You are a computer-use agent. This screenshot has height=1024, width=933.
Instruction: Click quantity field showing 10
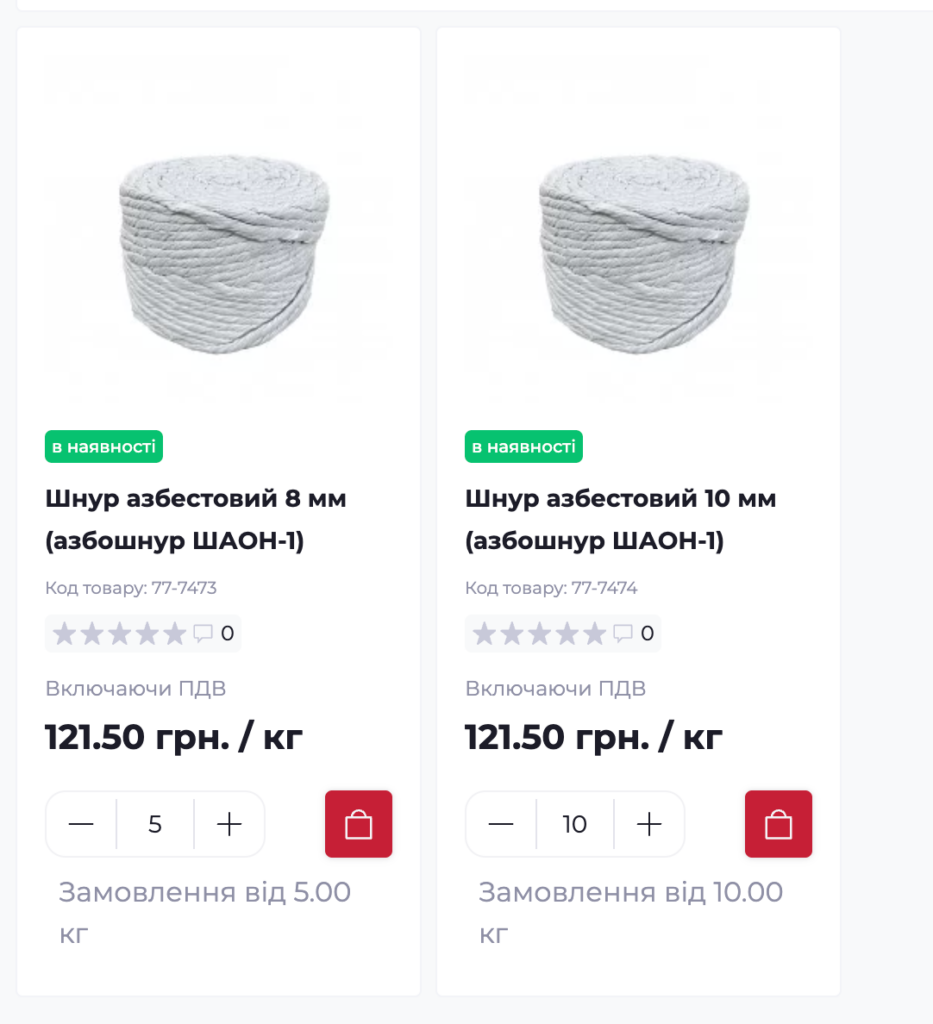(x=575, y=824)
